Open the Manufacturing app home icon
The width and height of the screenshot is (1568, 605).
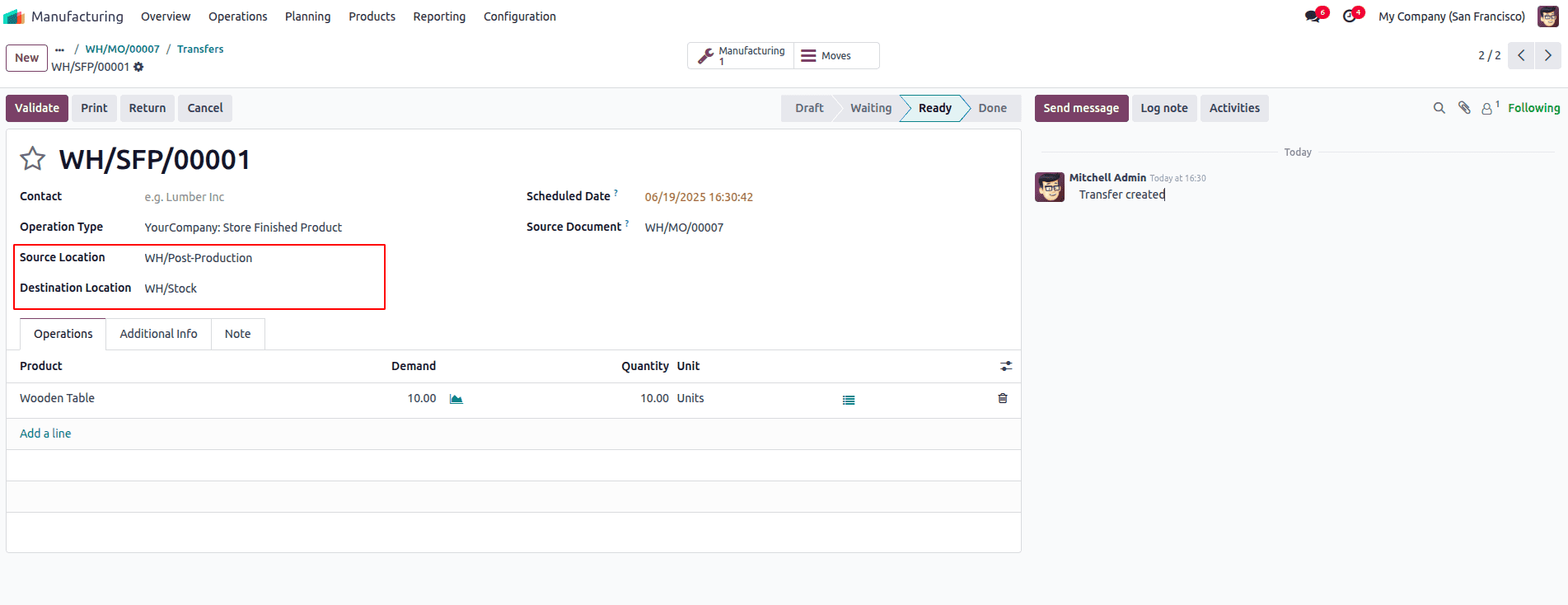(14, 16)
